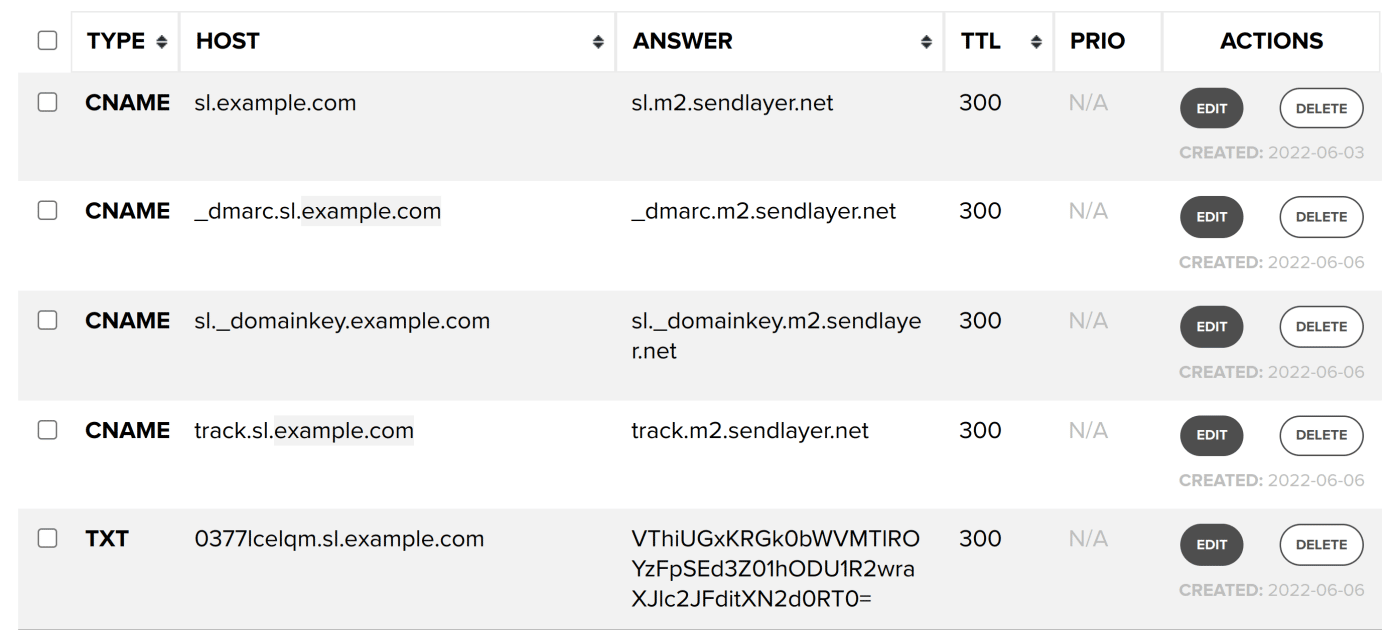Sort records by HOST column
The height and width of the screenshot is (630, 1400).
[598, 41]
